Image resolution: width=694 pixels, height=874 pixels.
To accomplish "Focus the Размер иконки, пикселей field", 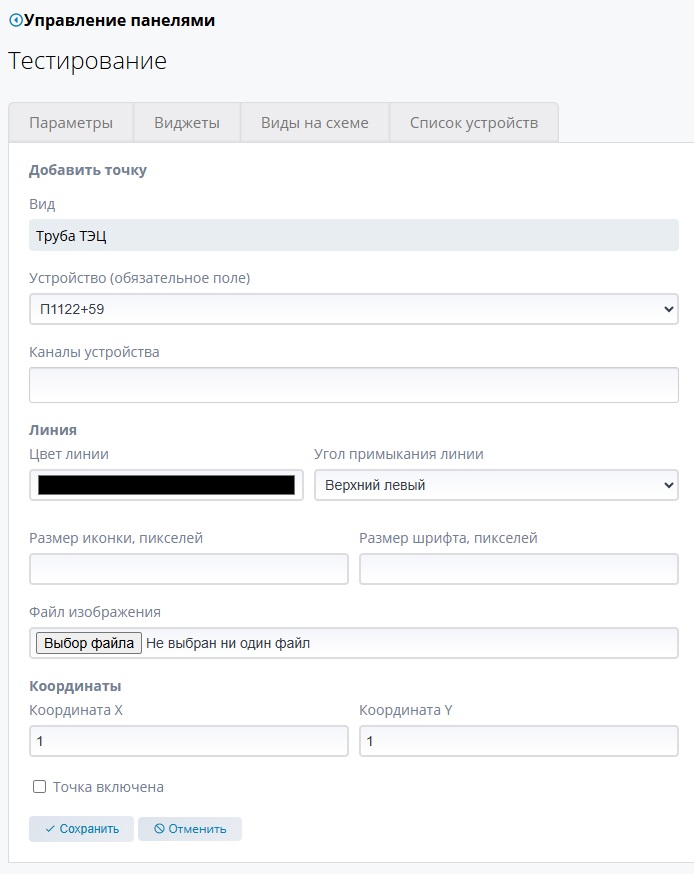I will tap(189, 568).
